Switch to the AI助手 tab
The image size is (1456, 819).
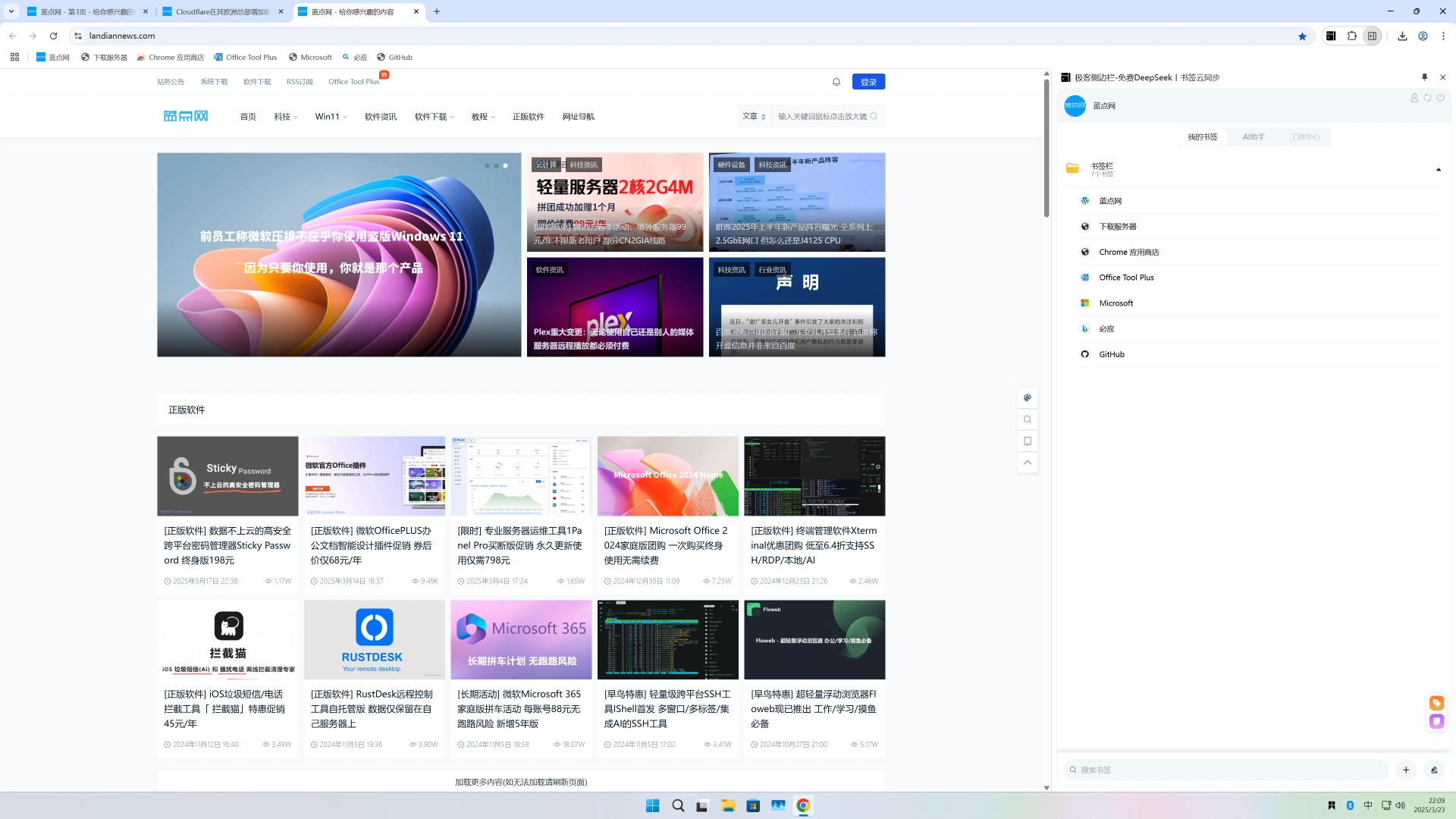(x=1254, y=137)
